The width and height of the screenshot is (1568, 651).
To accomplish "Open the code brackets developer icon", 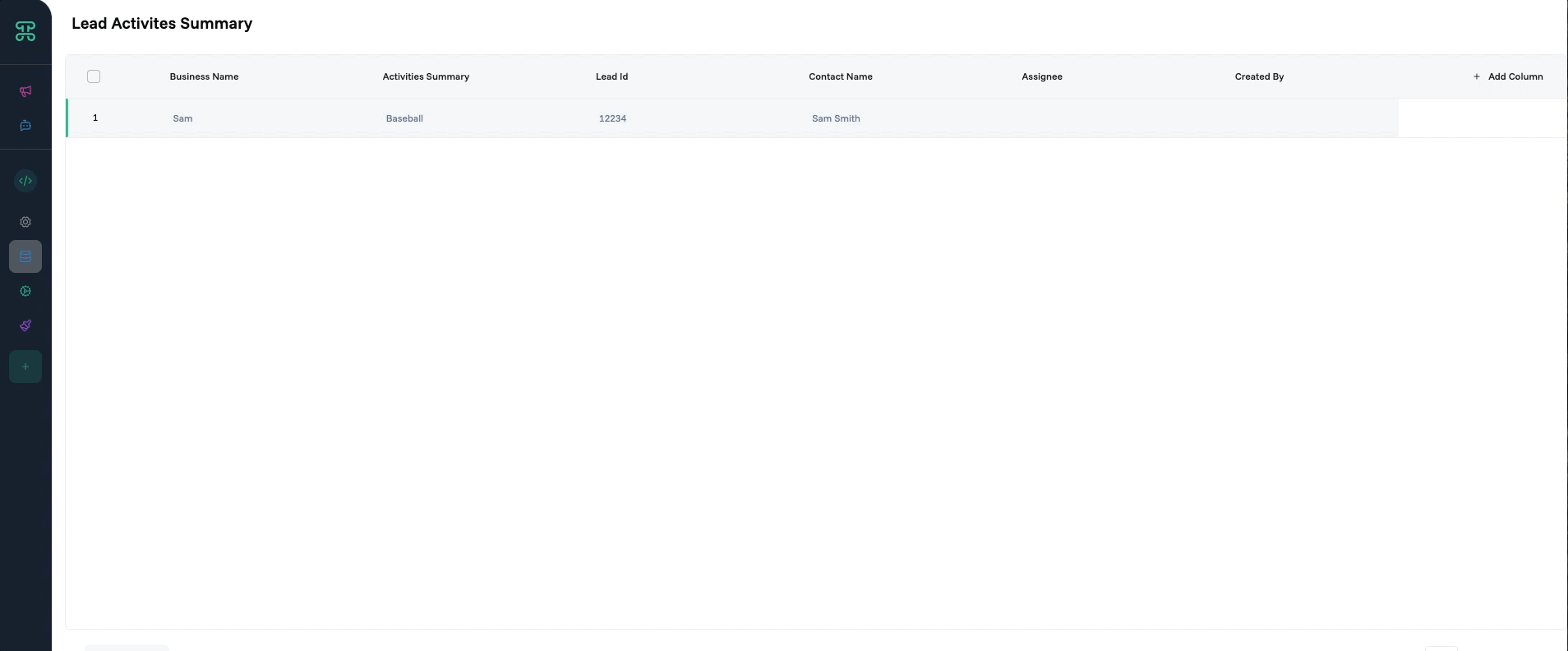I will (x=25, y=181).
